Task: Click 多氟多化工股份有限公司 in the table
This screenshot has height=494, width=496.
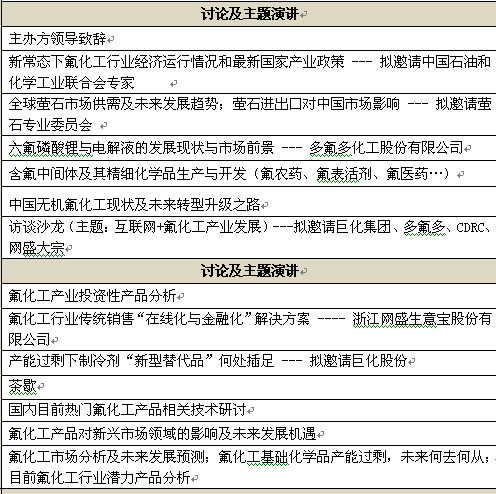Action: [387, 148]
